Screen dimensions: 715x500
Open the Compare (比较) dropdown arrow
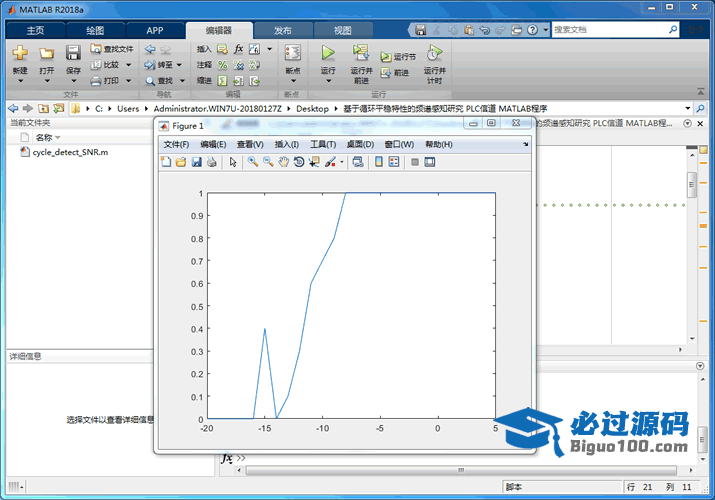[129, 65]
